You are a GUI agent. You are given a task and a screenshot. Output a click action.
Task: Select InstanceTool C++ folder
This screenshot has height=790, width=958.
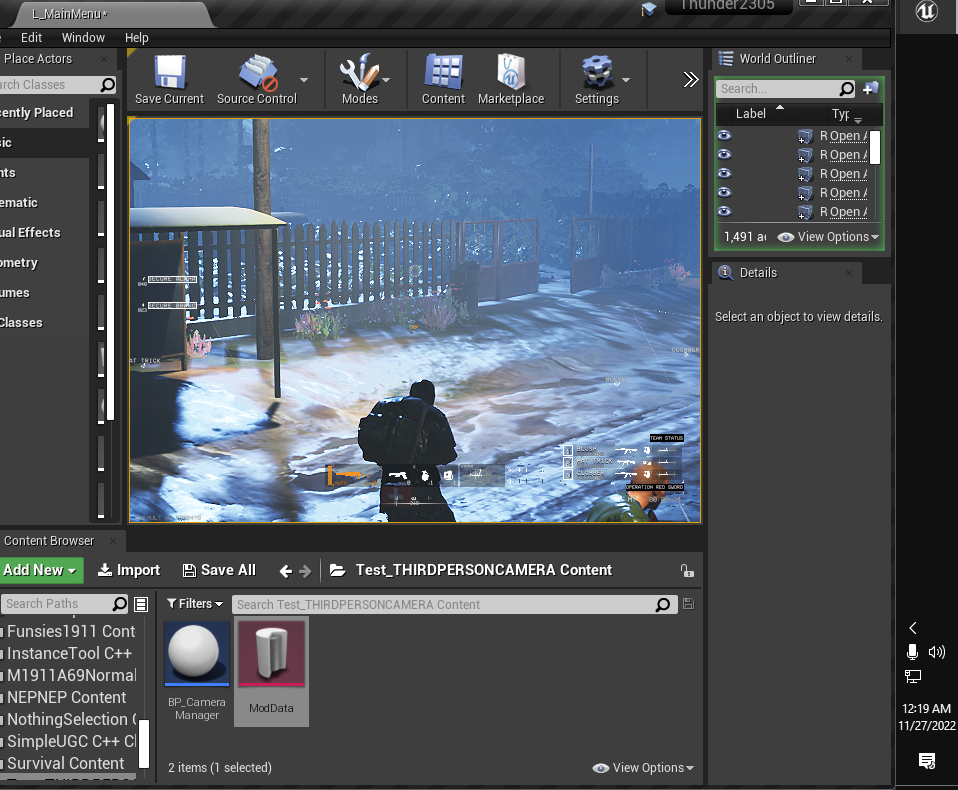tap(69, 653)
